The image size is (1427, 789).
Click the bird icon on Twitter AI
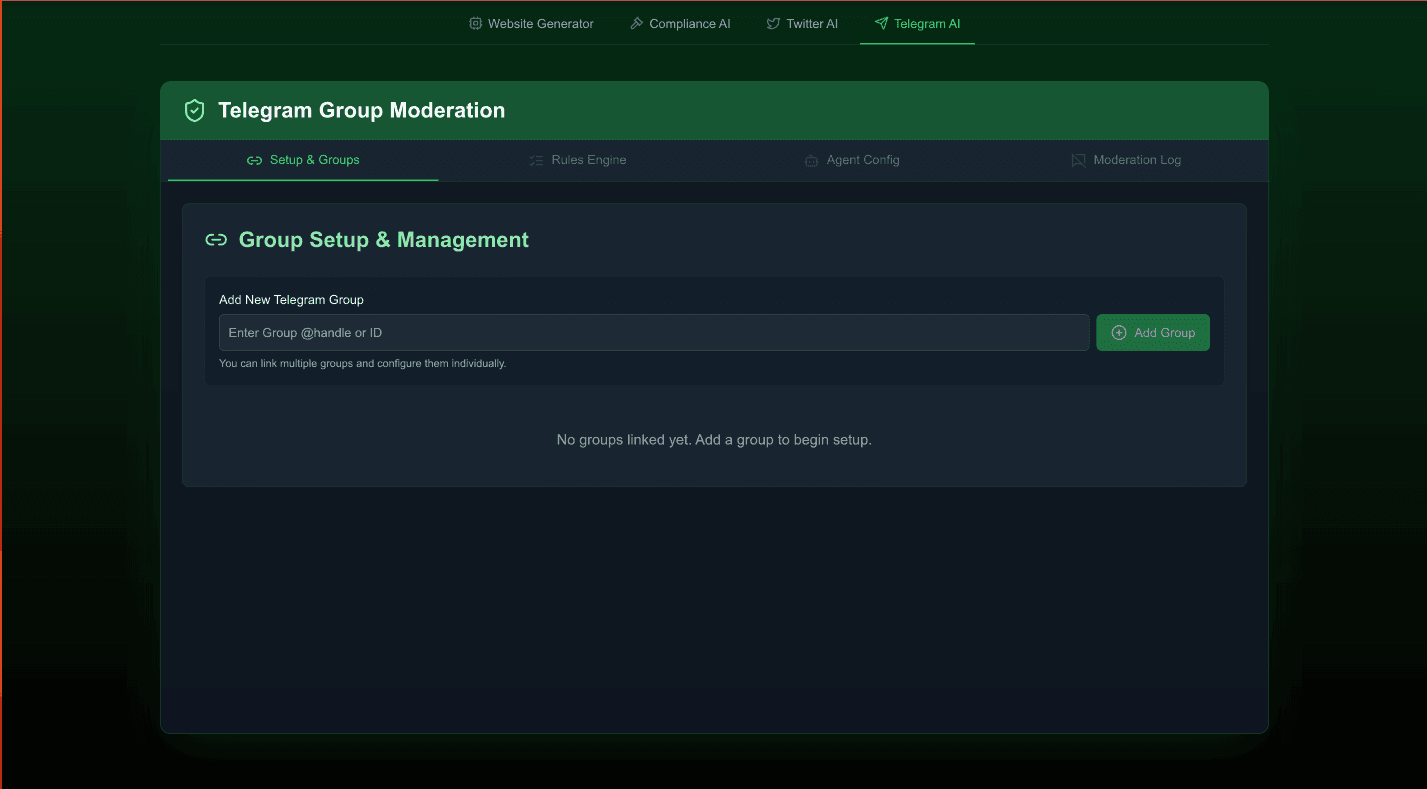pos(773,23)
